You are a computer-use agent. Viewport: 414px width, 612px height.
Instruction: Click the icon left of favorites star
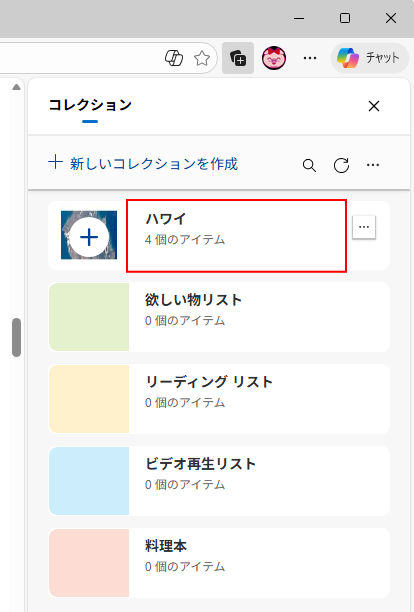pyautogui.click(x=174, y=59)
